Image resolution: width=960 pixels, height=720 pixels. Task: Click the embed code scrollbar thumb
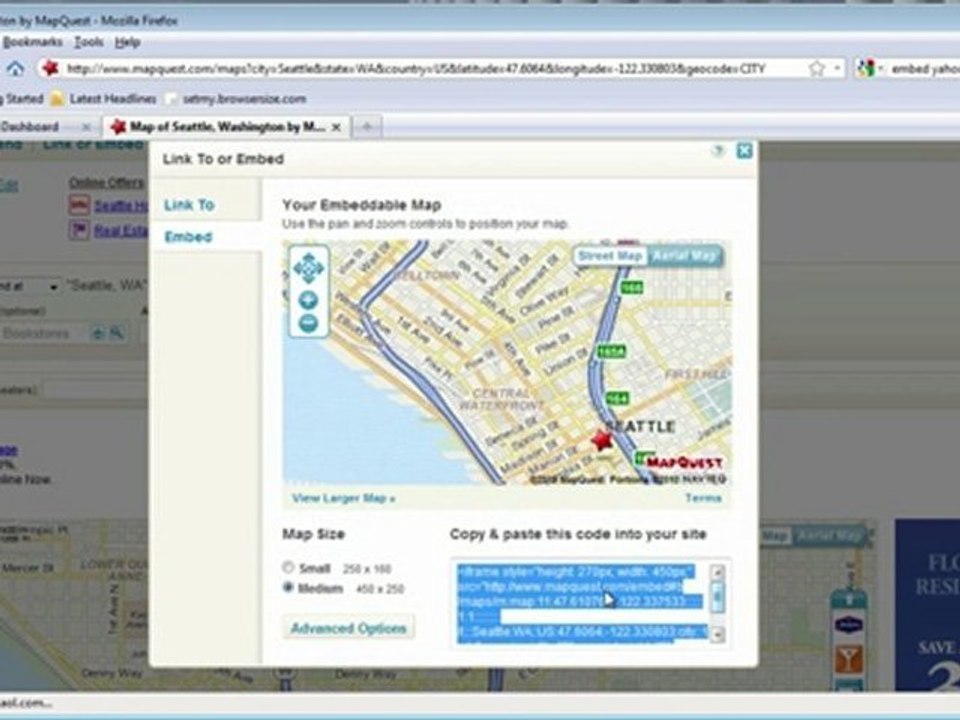pyautogui.click(x=717, y=596)
